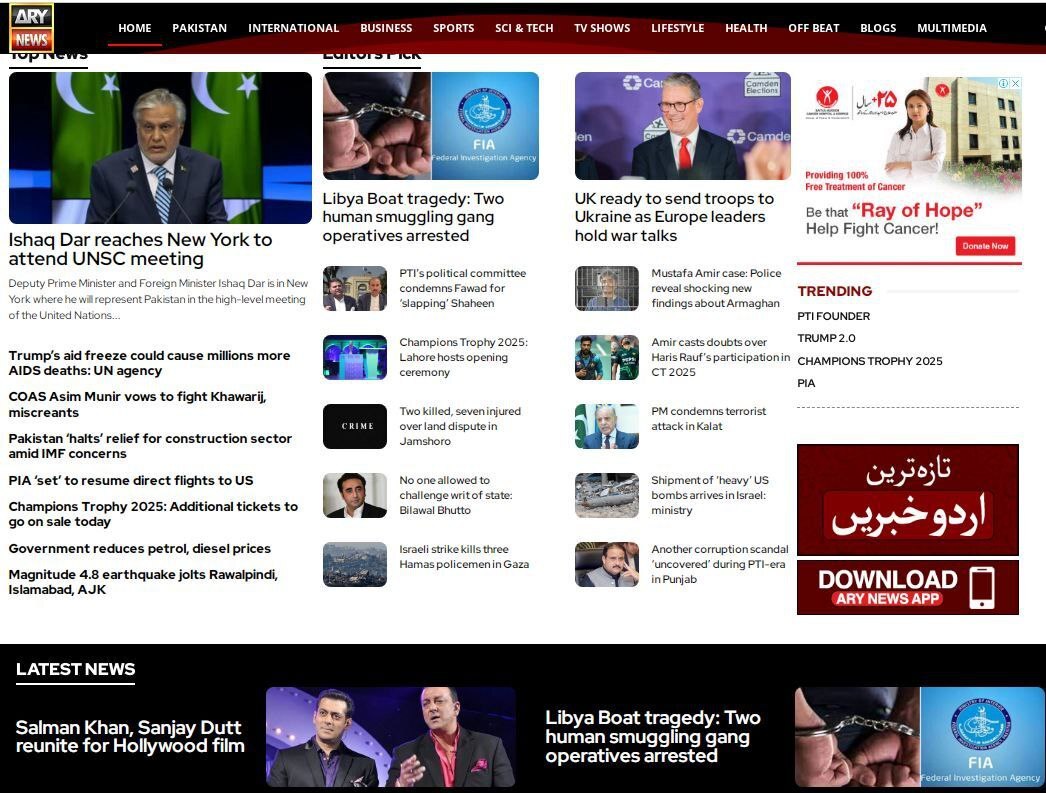
Task: Open PM Kalat attack thumbnail
Action: 607,426
